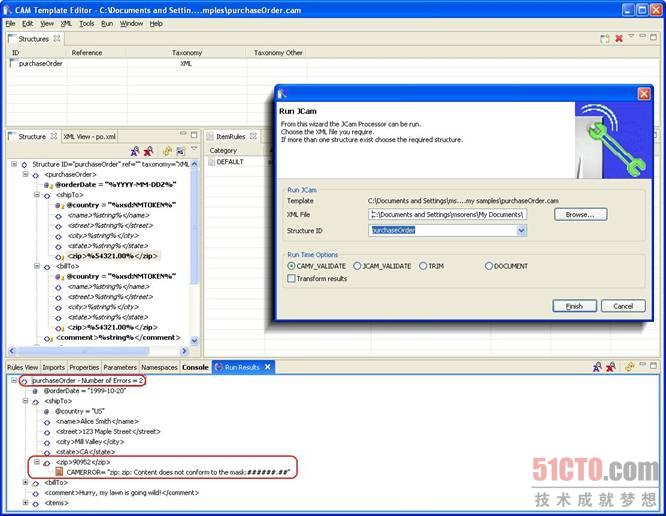666x516 pixels.
Task: Select the TRIM radio option
Action: click(423, 266)
